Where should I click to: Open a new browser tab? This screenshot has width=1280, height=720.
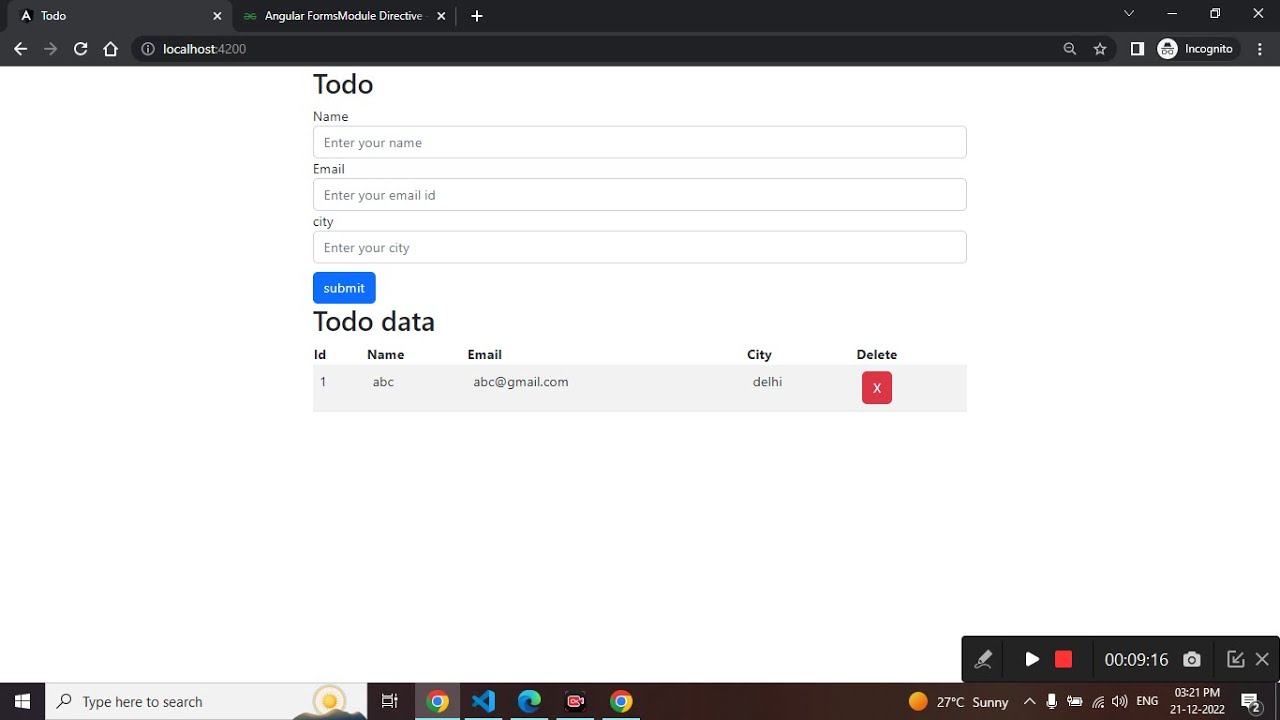(x=477, y=16)
